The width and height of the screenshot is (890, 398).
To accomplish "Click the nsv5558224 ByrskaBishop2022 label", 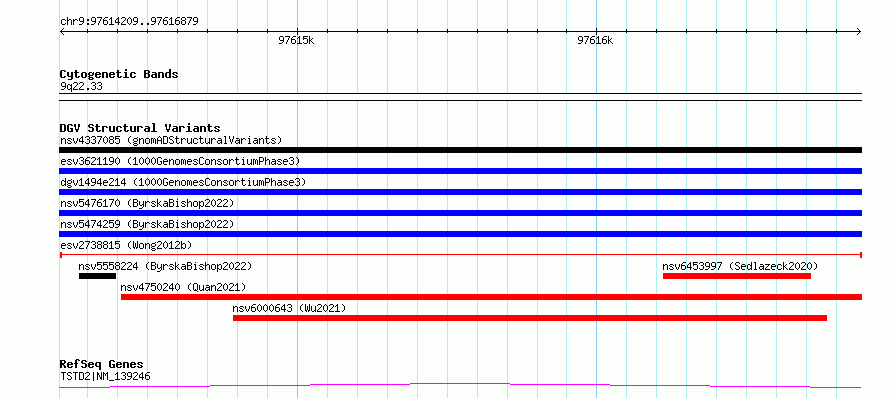I will tap(165, 266).
